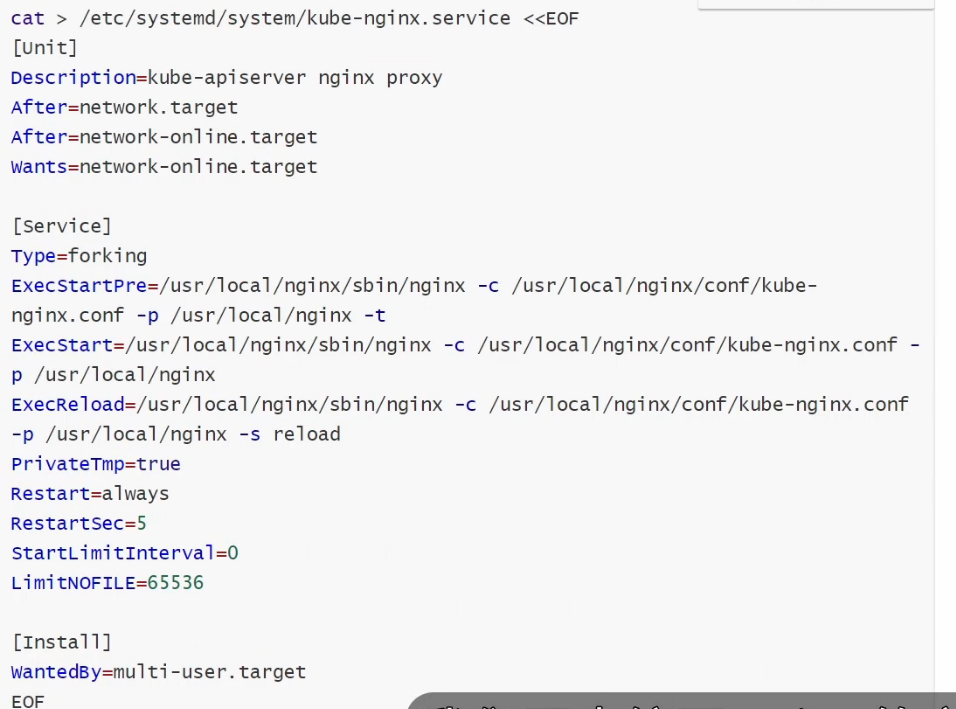Click the PrivateTmp=true line

click(96, 465)
